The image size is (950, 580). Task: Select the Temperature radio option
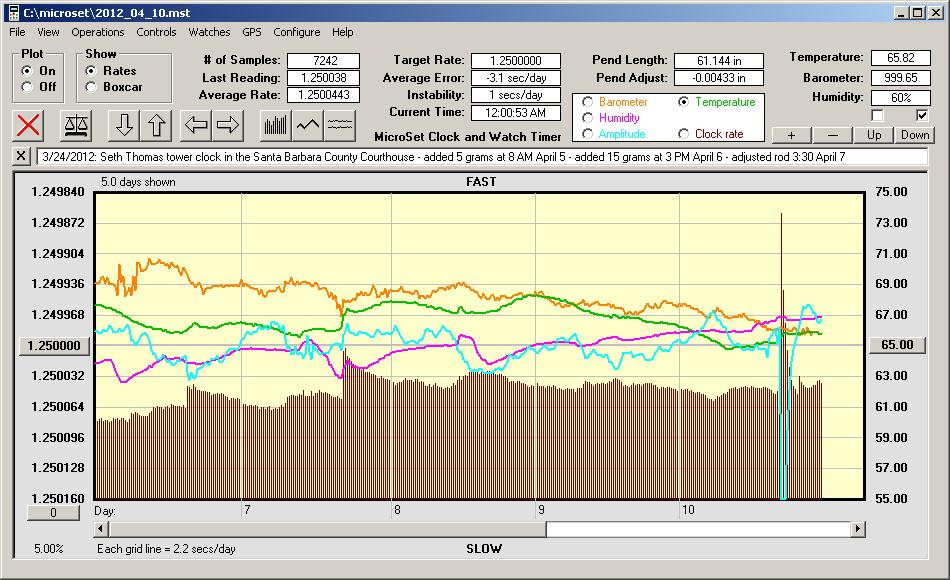tap(683, 102)
